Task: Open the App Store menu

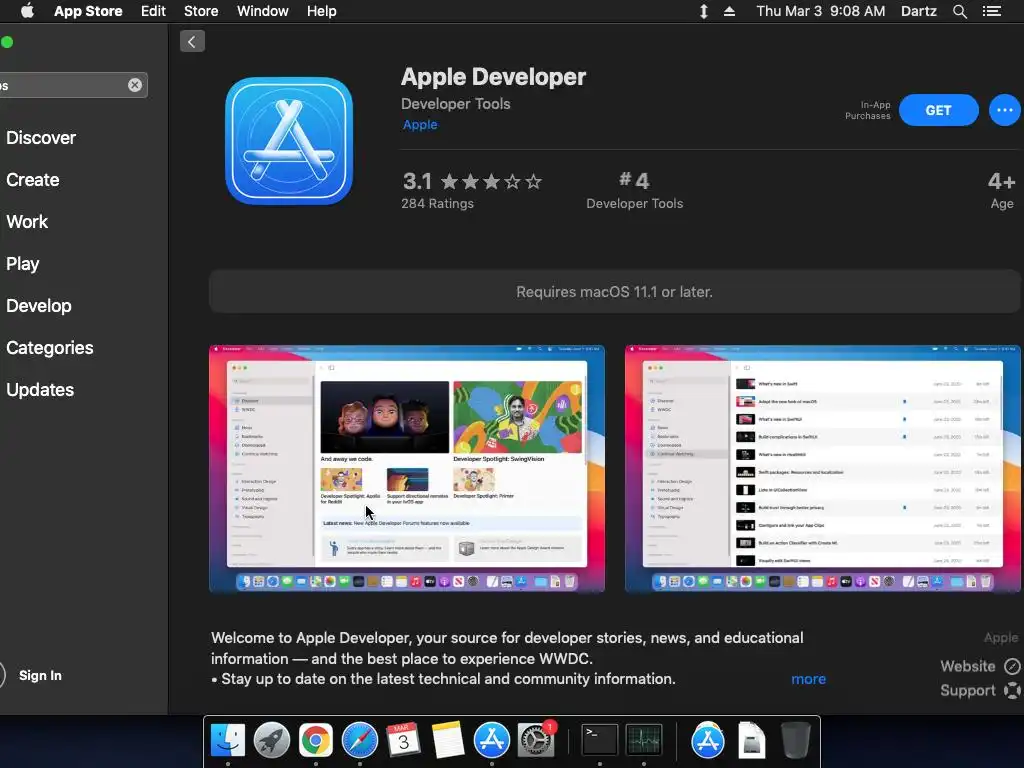Action: click(x=88, y=11)
